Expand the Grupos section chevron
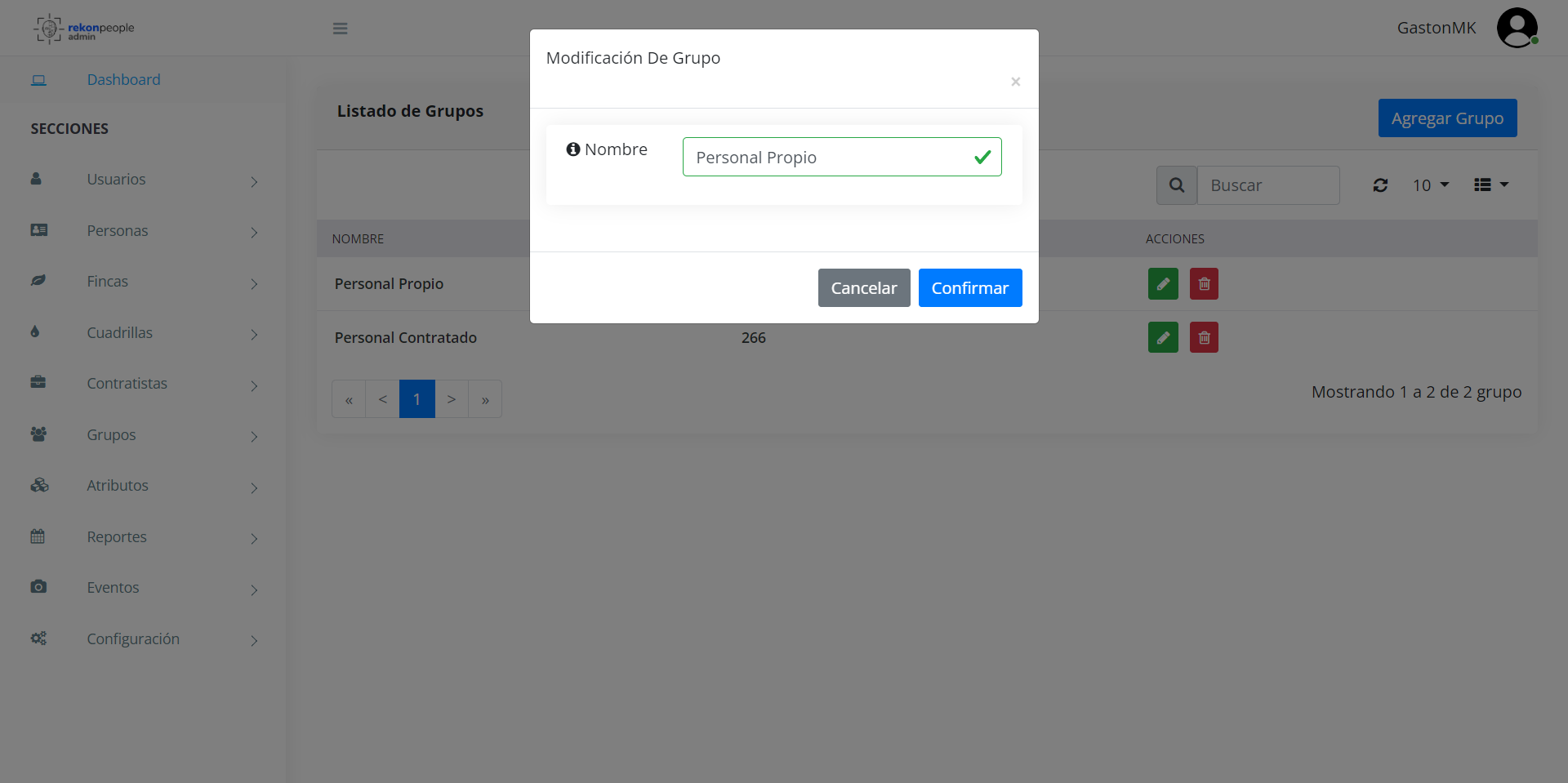The width and height of the screenshot is (1568, 783). pos(254,437)
